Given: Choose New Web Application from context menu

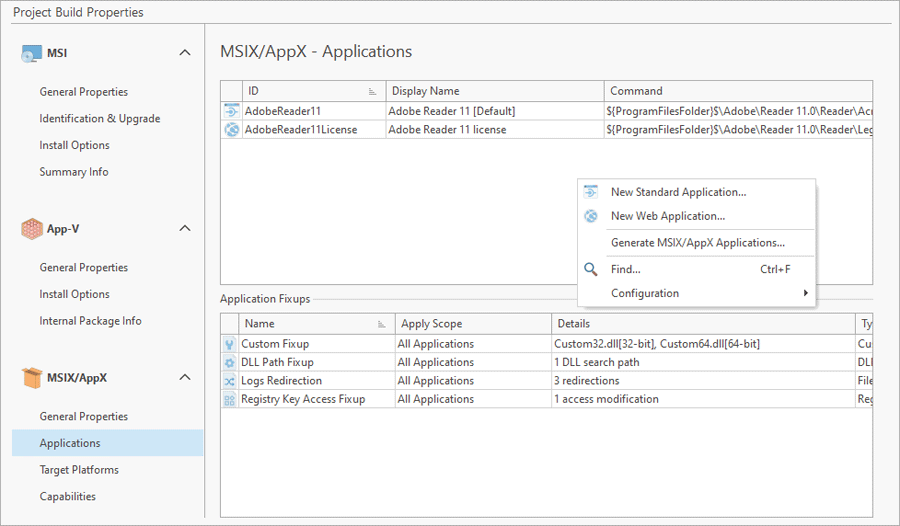Looking at the screenshot, I should tap(696, 216).
